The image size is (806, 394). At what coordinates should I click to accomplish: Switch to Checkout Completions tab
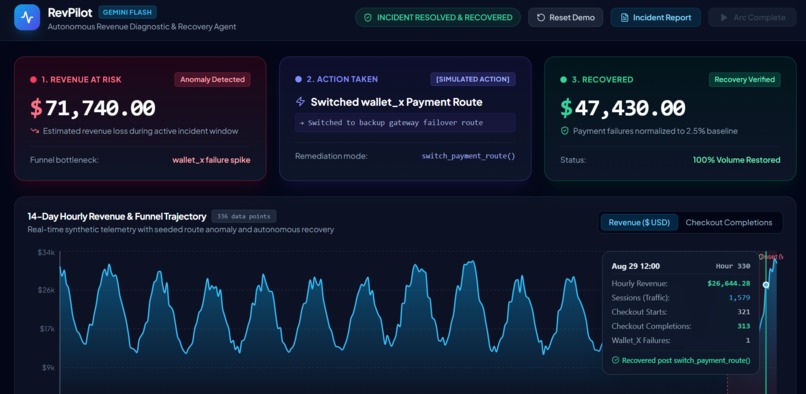[729, 223]
